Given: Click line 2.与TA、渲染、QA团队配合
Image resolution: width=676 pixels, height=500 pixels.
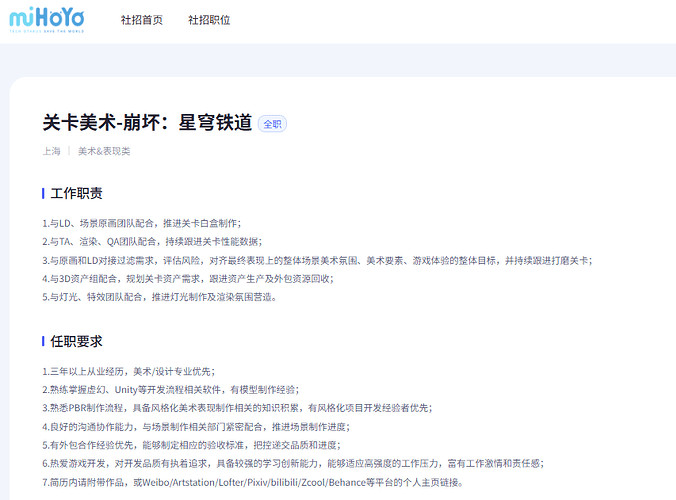Looking at the screenshot, I should (x=152, y=242).
